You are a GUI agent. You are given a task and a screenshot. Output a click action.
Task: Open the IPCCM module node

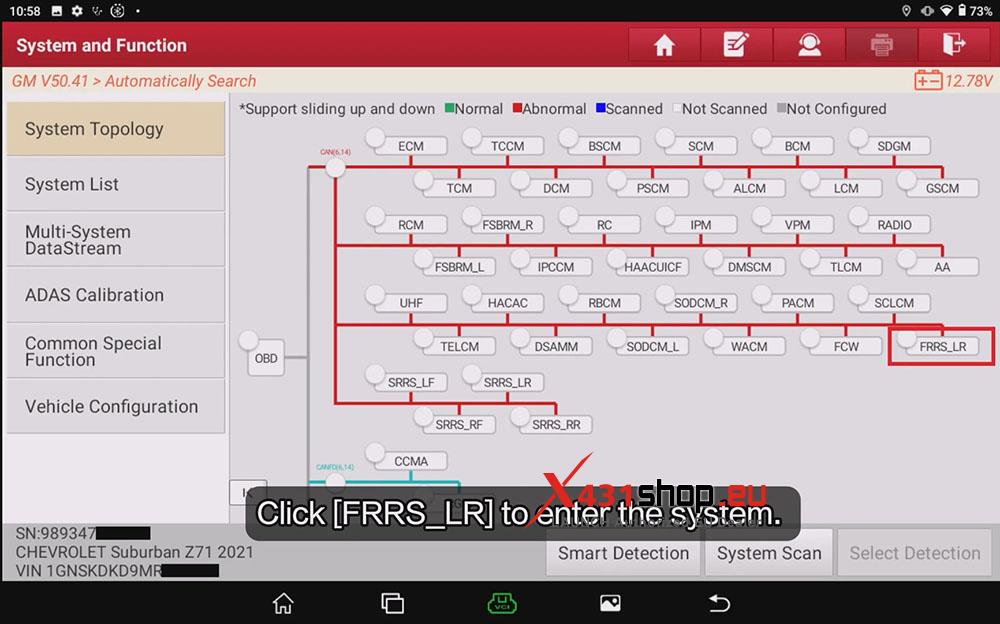[556, 267]
